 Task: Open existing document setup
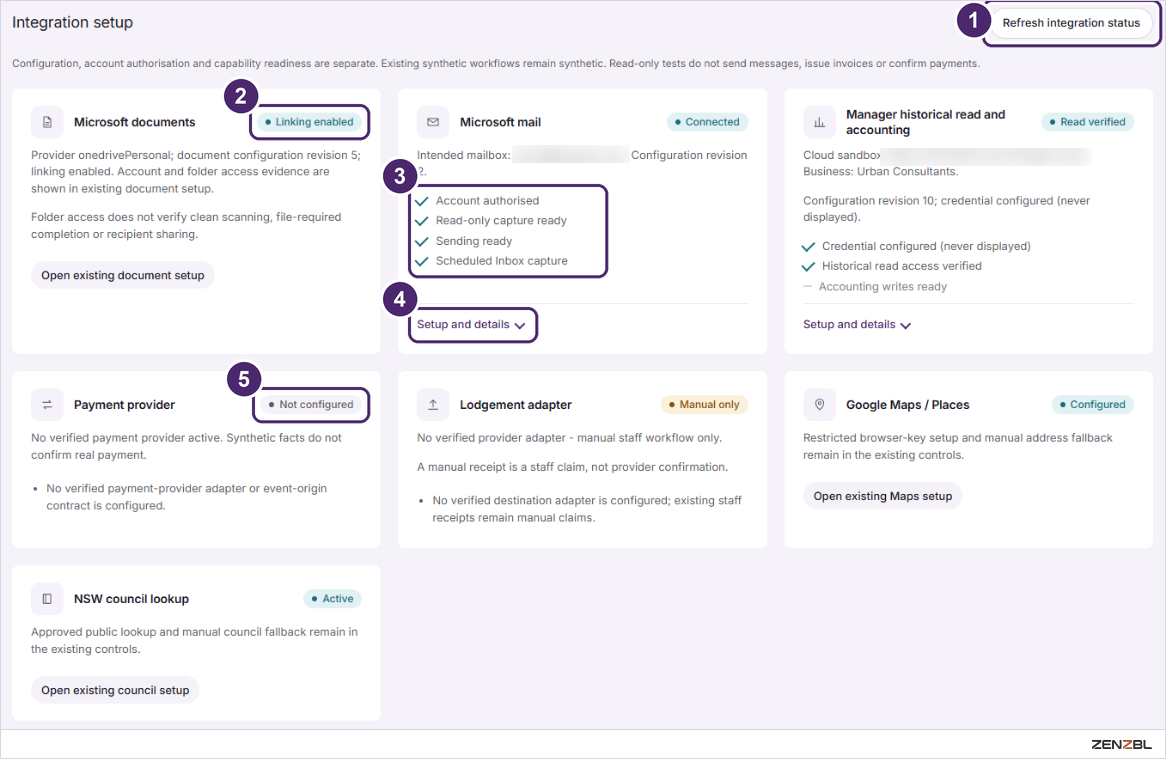tap(123, 275)
